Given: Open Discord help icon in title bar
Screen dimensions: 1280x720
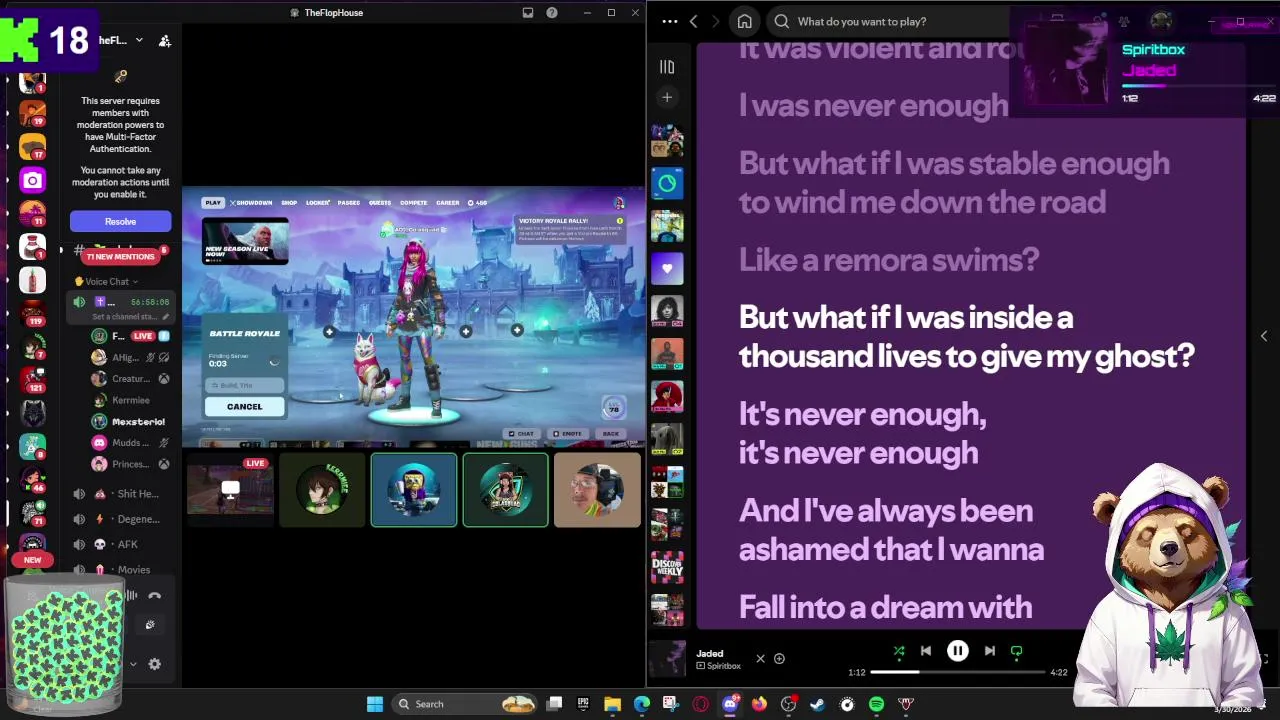Looking at the screenshot, I should coord(551,12).
